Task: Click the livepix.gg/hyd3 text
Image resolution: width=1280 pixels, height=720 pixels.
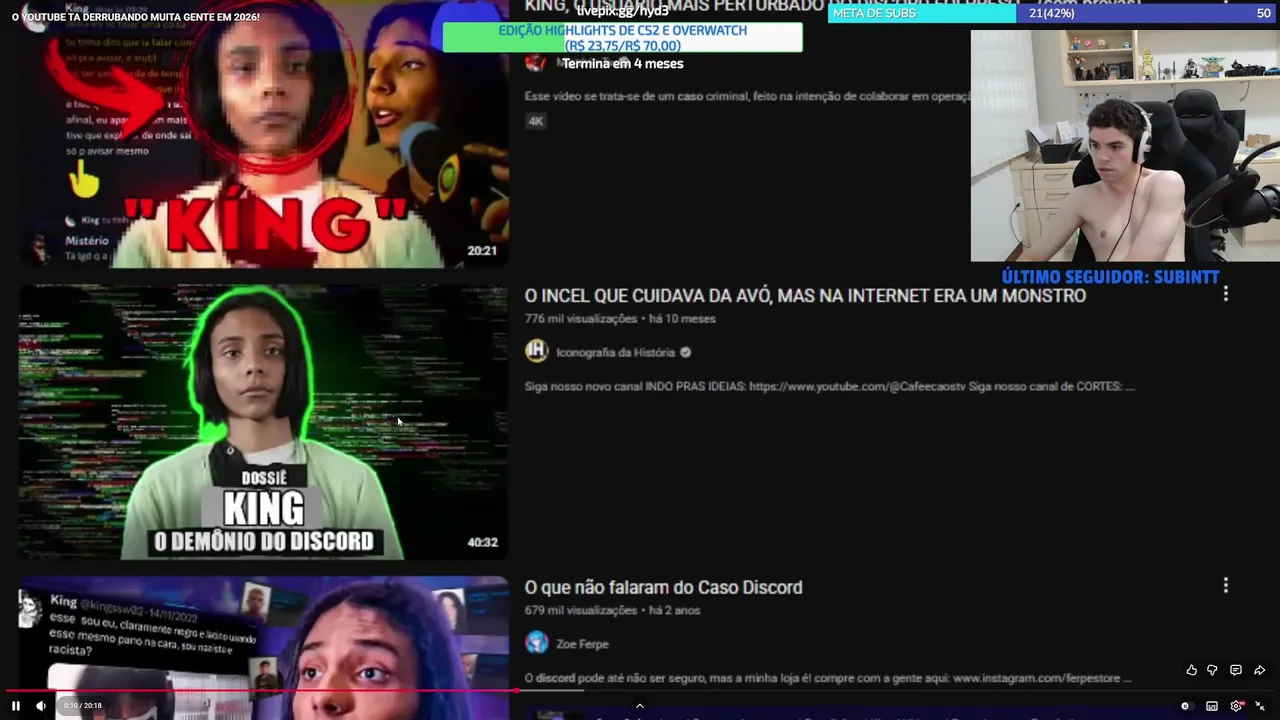Action: [622, 11]
